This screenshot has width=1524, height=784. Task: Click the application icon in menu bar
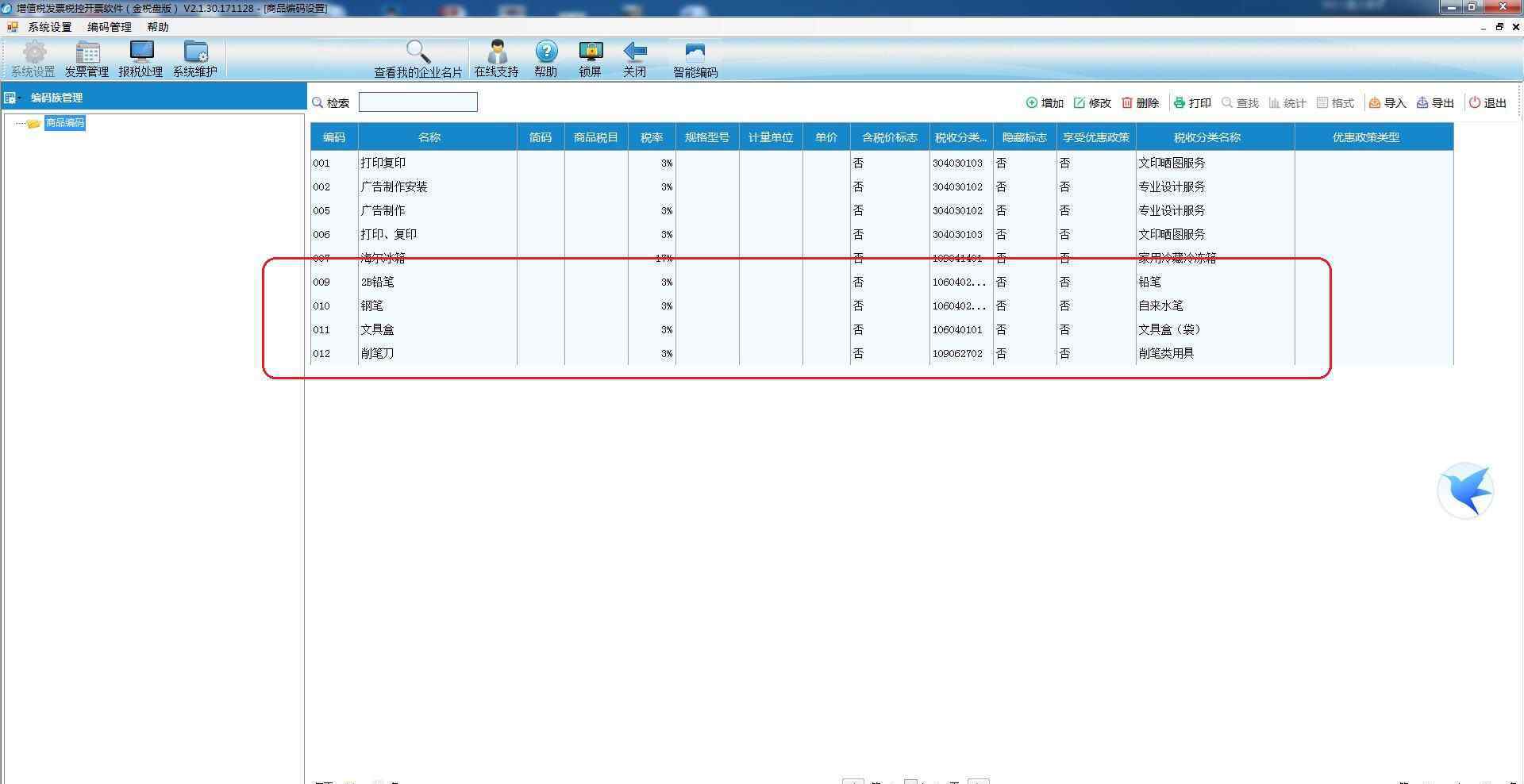tap(12, 27)
